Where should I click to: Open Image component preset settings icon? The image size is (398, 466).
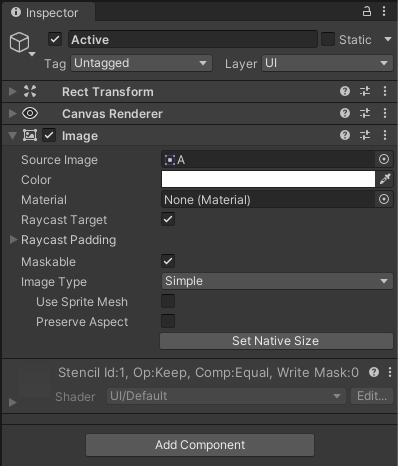(365, 135)
